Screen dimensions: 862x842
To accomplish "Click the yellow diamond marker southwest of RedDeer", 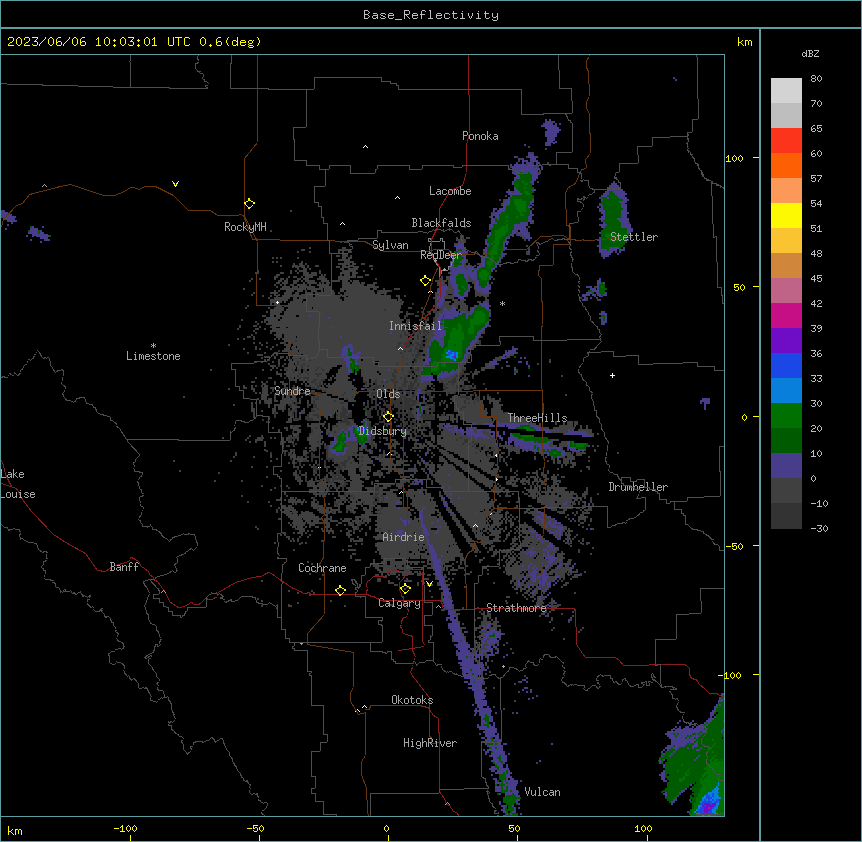I will (426, 281).
